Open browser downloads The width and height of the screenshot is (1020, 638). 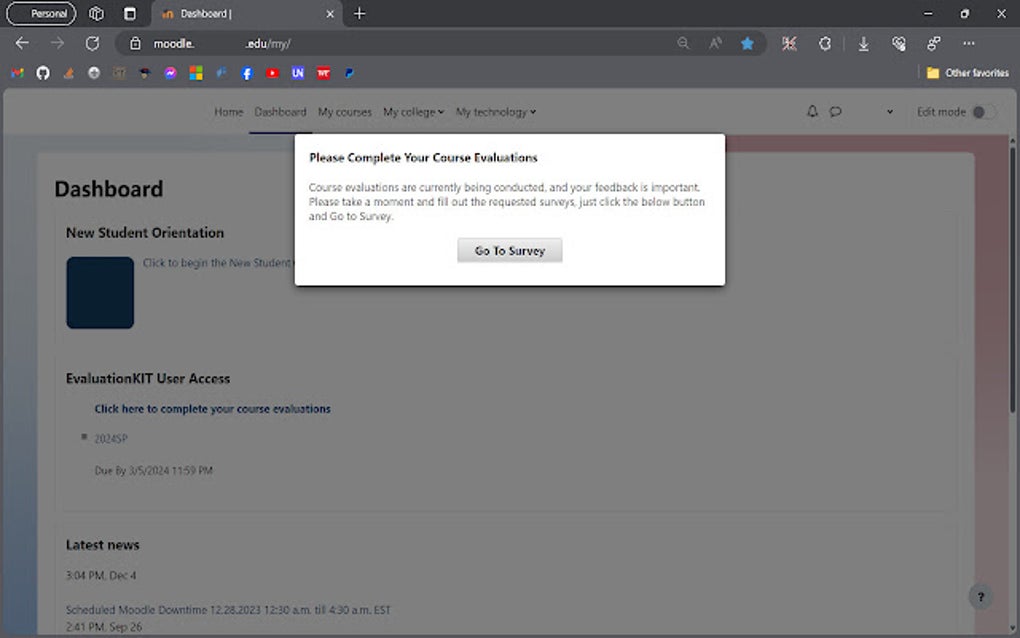point(862,43)
